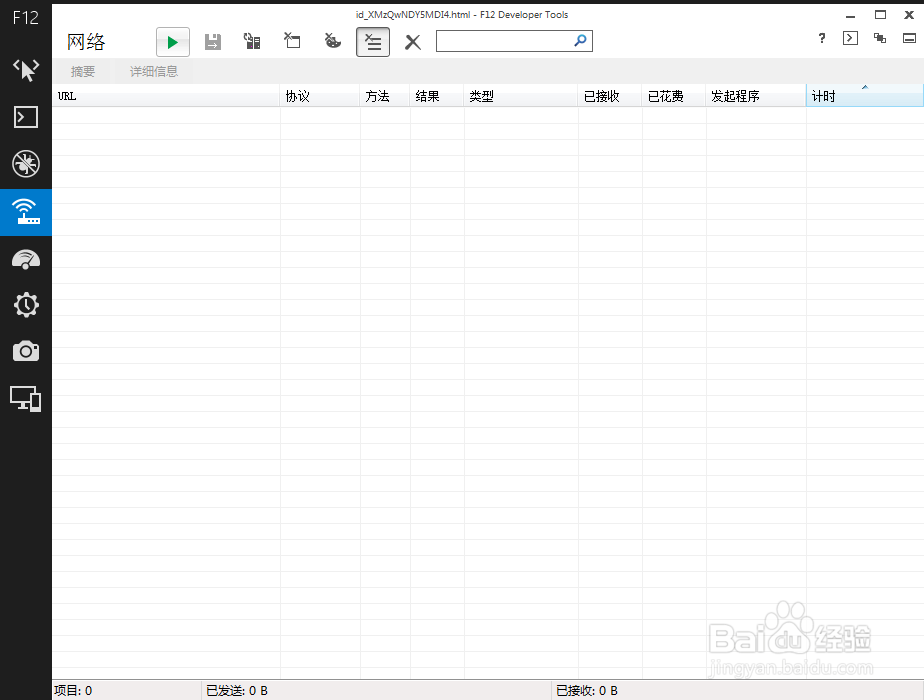Click the export captured traffic save icon
Viewport: 924px width, 700px height.
(213, 42)
